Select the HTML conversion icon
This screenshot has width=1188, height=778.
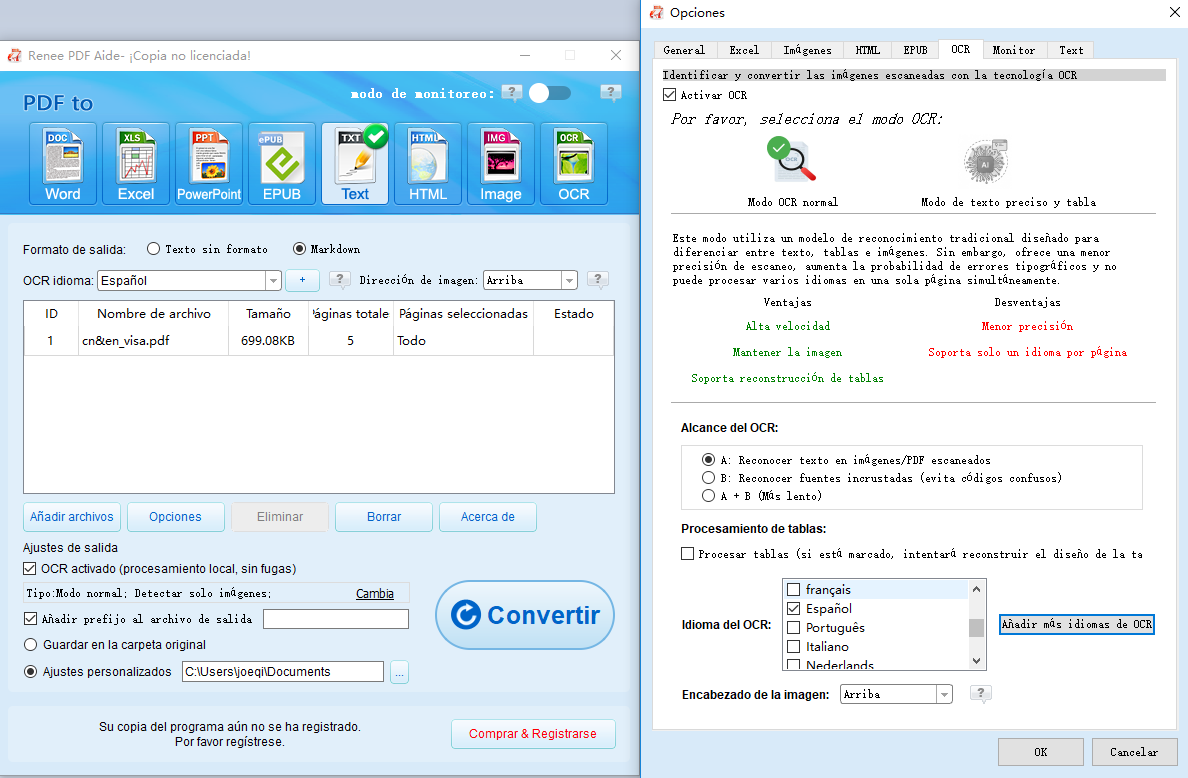point(427,162)
